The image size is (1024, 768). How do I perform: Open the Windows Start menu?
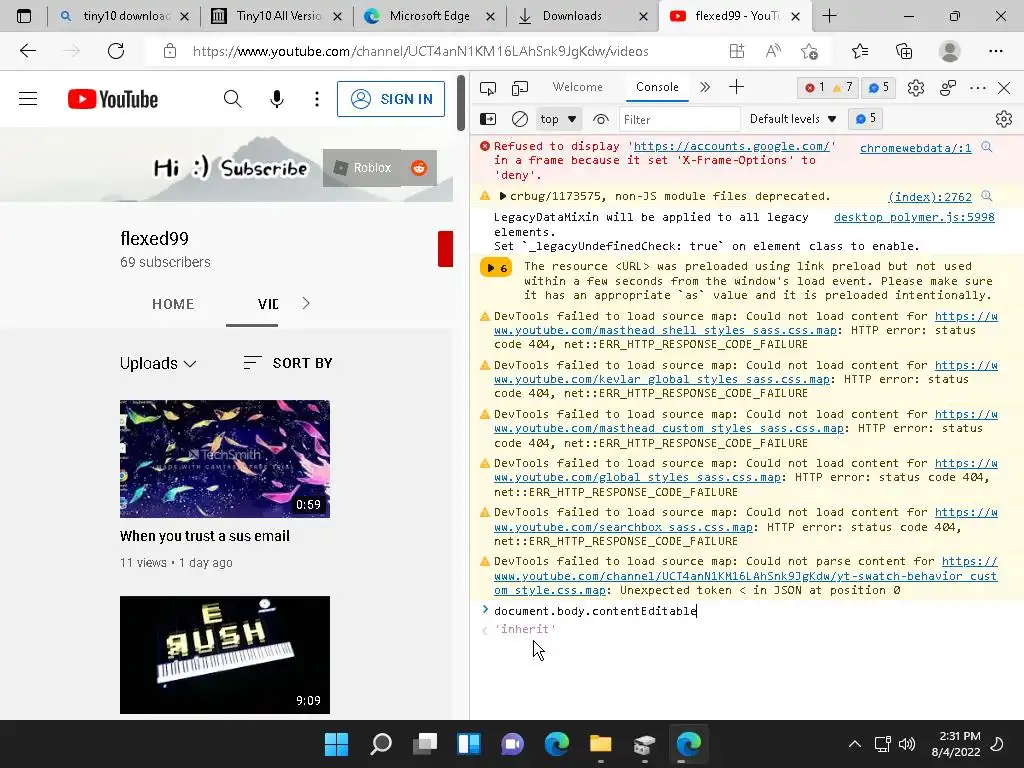(x=337, y=744)
